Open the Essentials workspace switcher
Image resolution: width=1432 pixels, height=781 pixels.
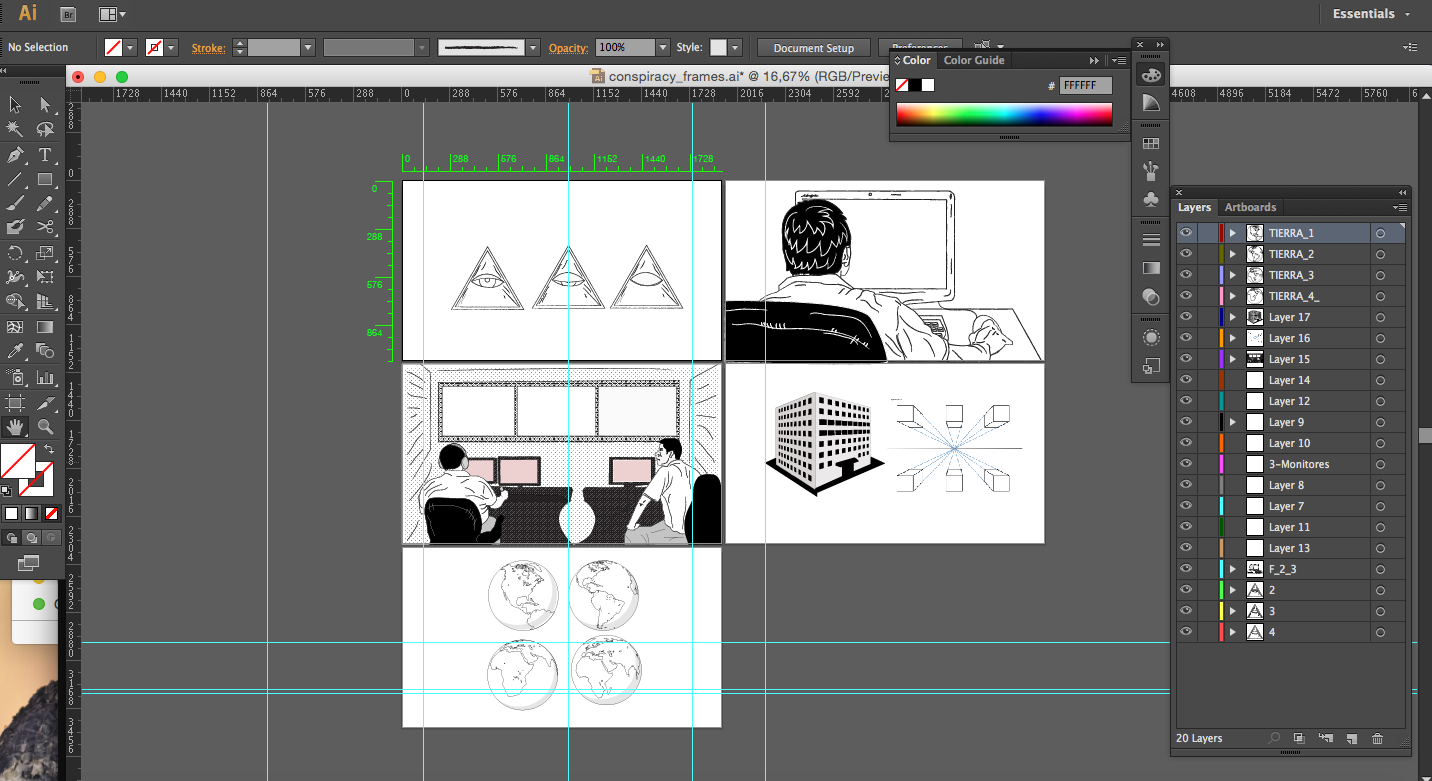[1371, 14]
